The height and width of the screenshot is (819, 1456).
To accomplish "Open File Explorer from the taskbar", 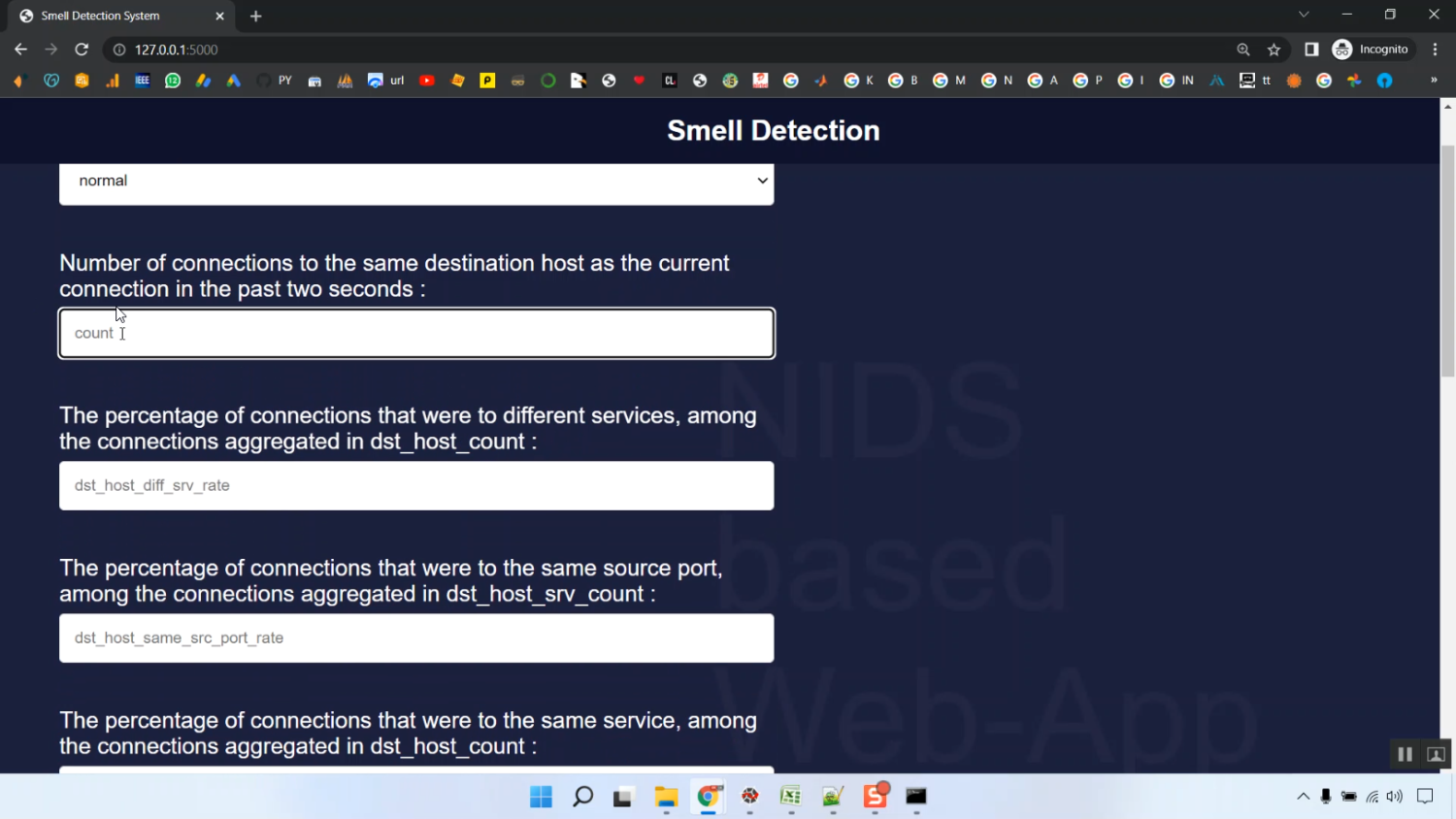I will pyautogui.click(x=666, y=797).
